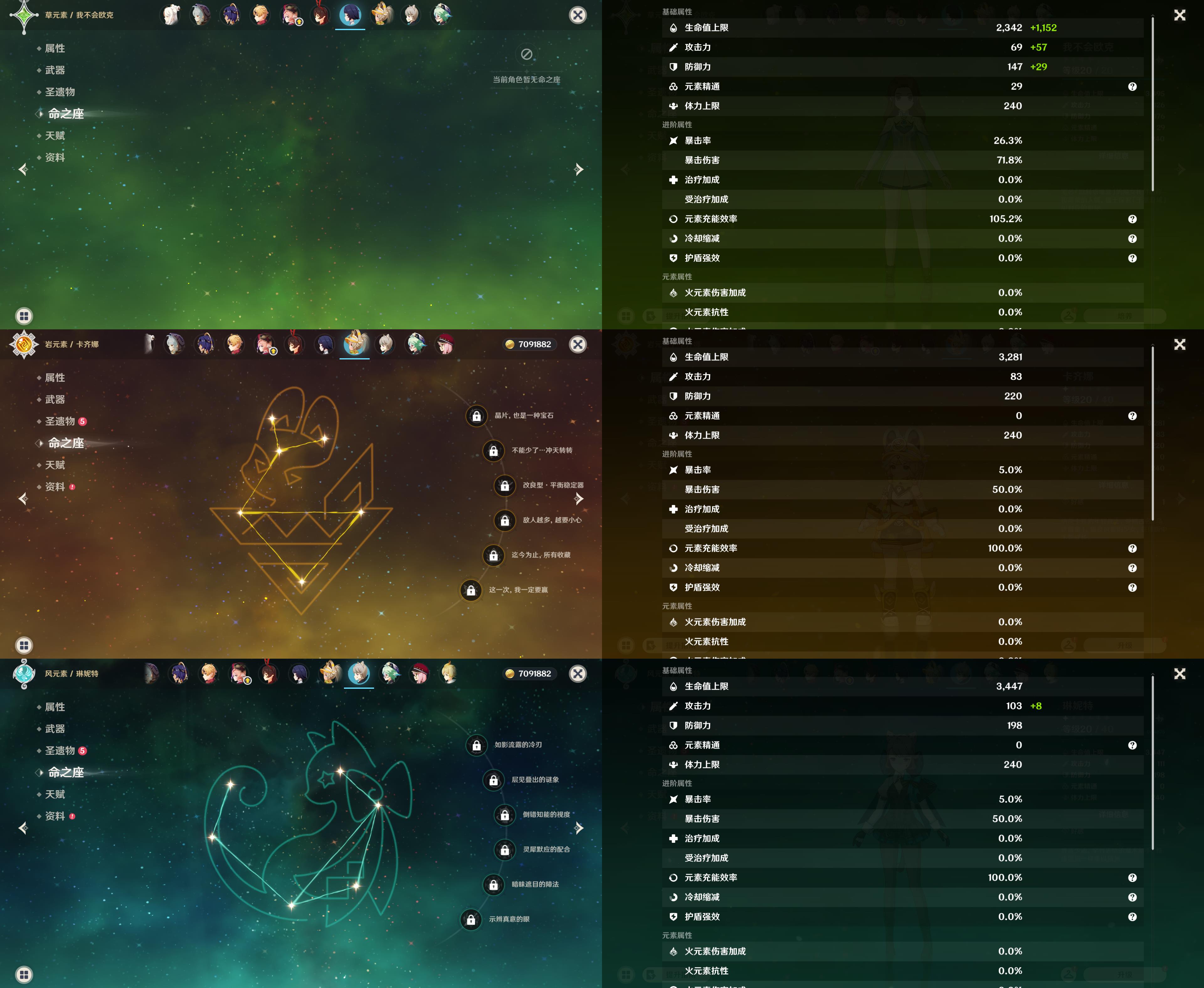1204x988 pixels.
Task: Click the lock icon beside 这一次，我一定要赢
Action: point(471,590)
